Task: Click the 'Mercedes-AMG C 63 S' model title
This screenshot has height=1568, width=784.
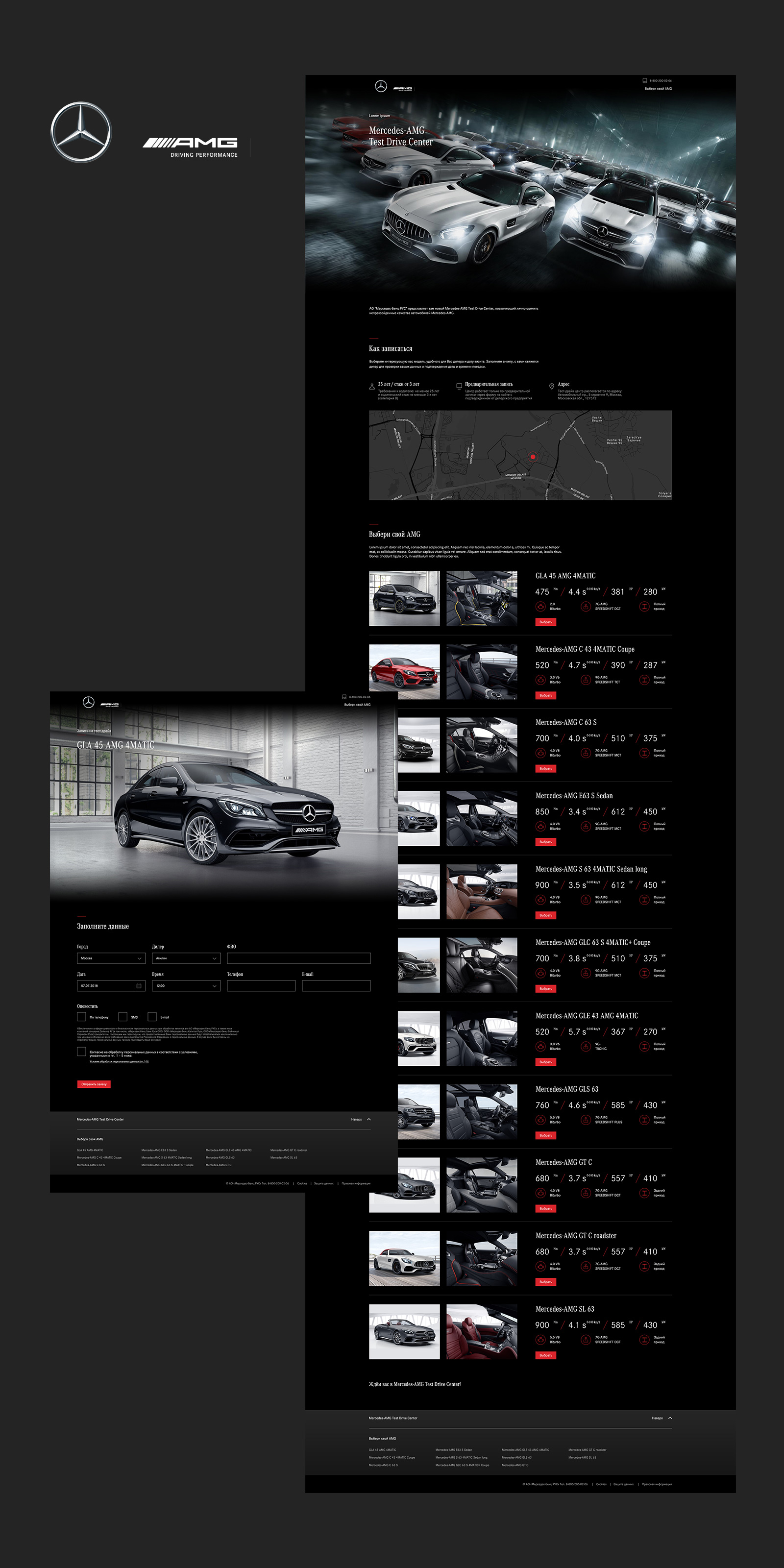Action: tap(566, 723)
